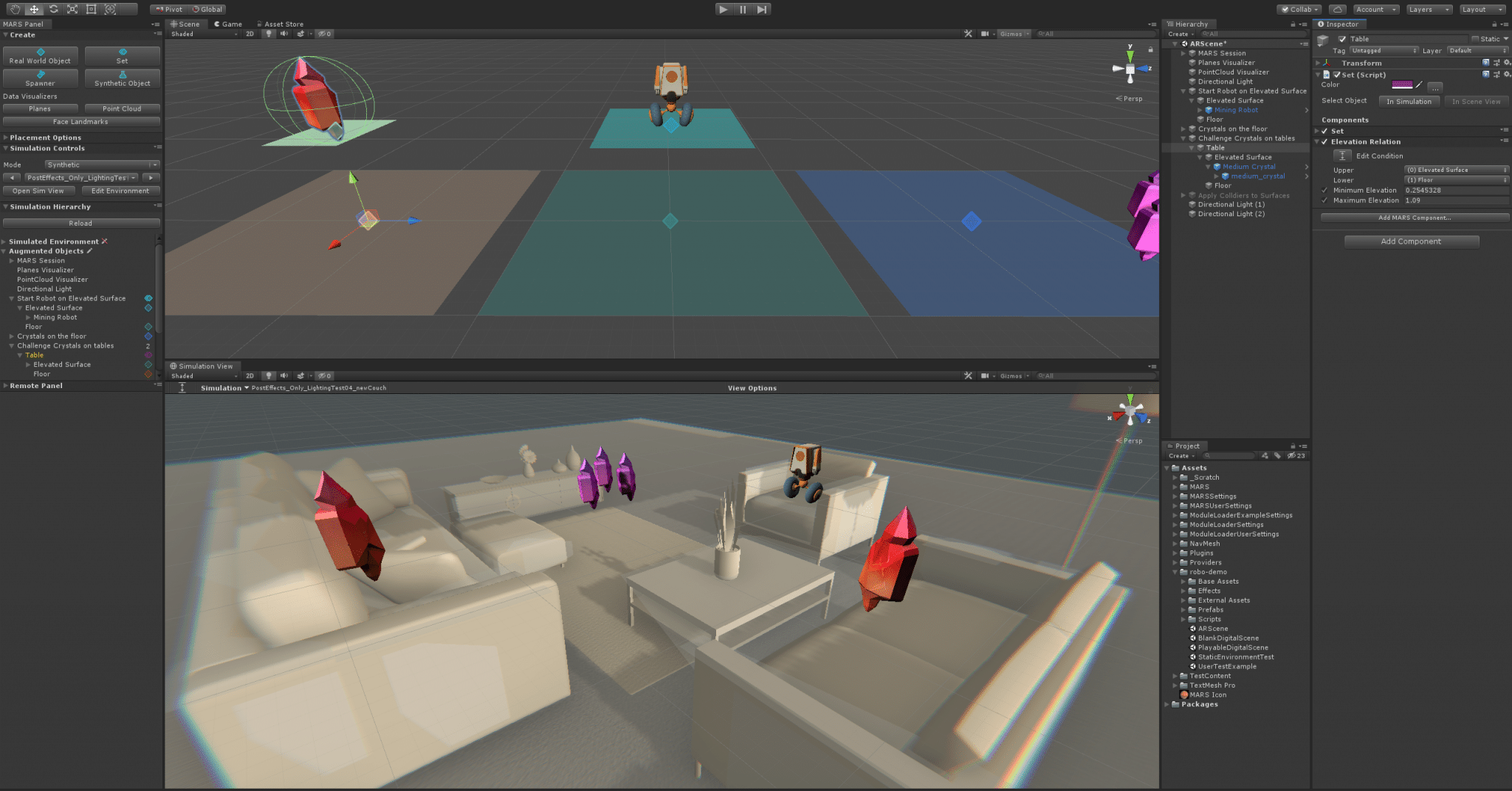Switch to the Simulation View tab
1512x791 pixels.
204,366
